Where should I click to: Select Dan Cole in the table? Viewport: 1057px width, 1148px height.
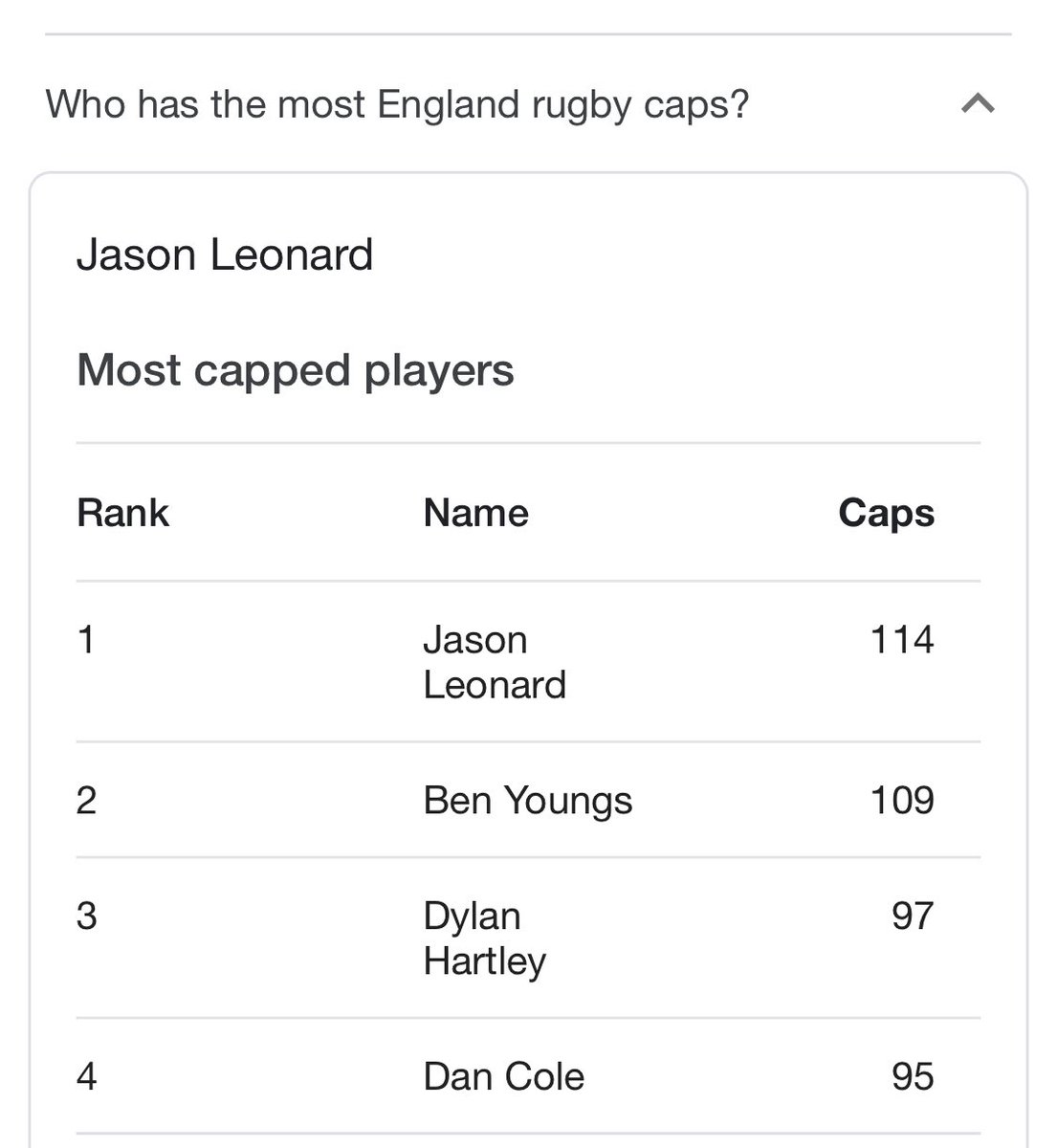(x=503, y=1077)
